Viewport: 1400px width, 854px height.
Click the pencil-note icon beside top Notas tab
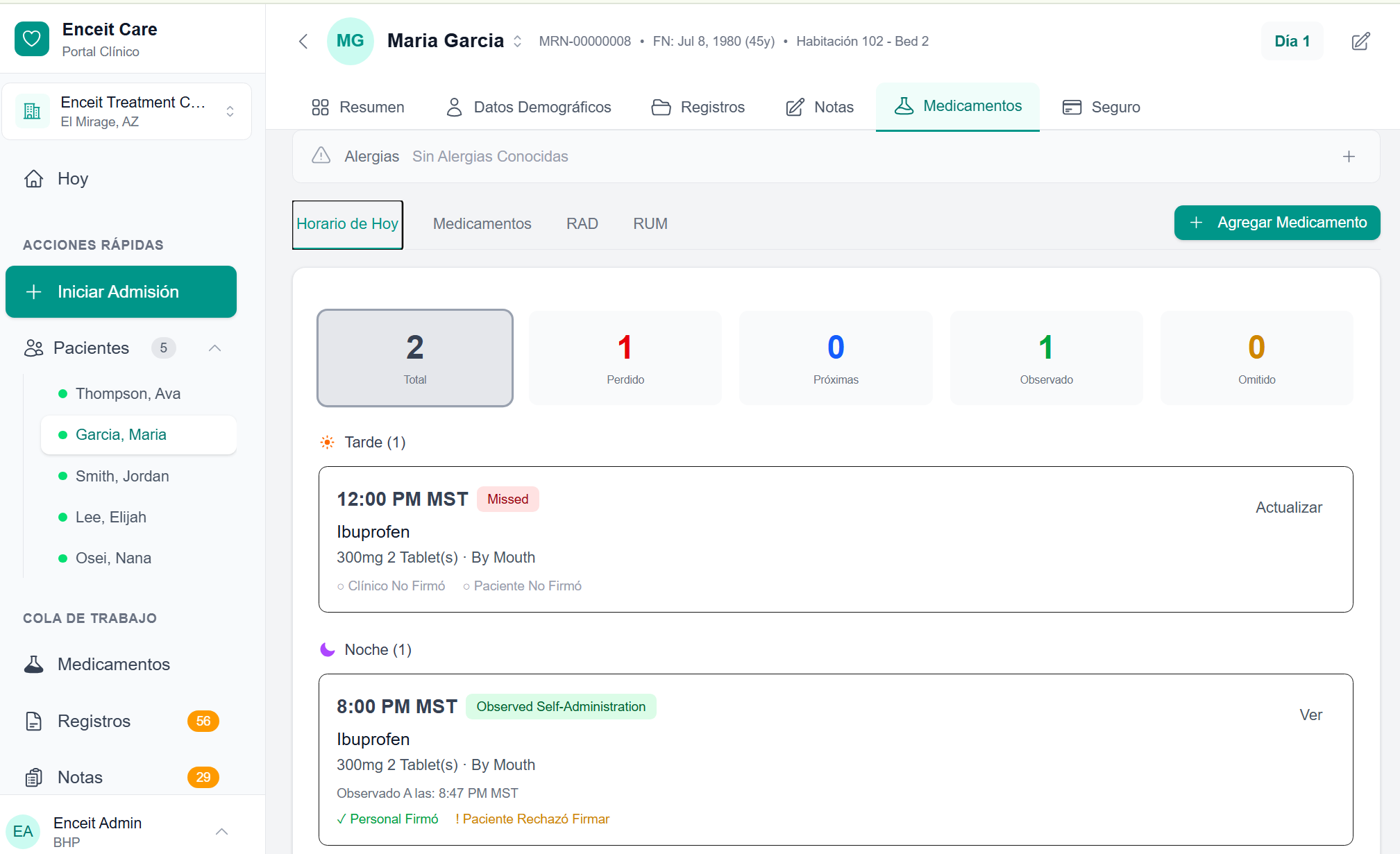pos(795,108)
